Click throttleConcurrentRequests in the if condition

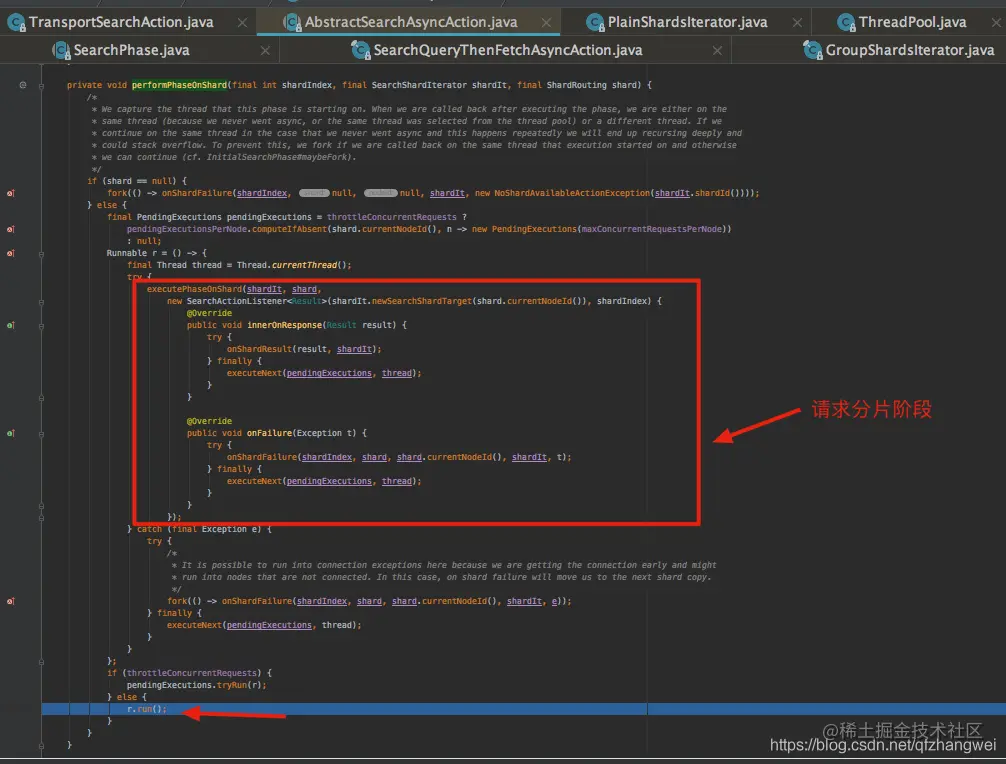192,673
